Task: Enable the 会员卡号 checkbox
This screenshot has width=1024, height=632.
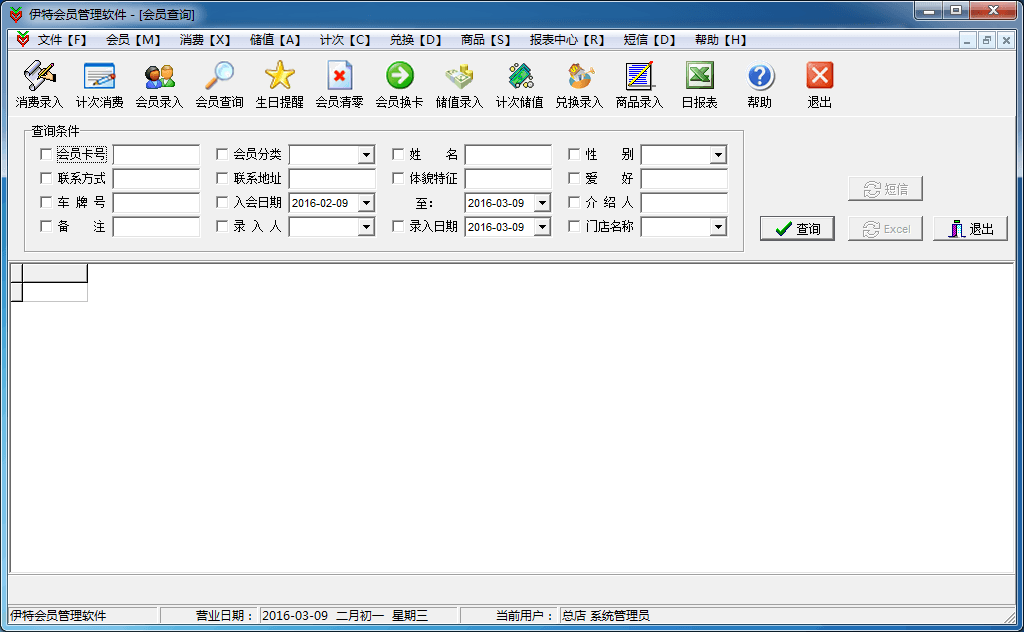Action: (x=46, y=154)
